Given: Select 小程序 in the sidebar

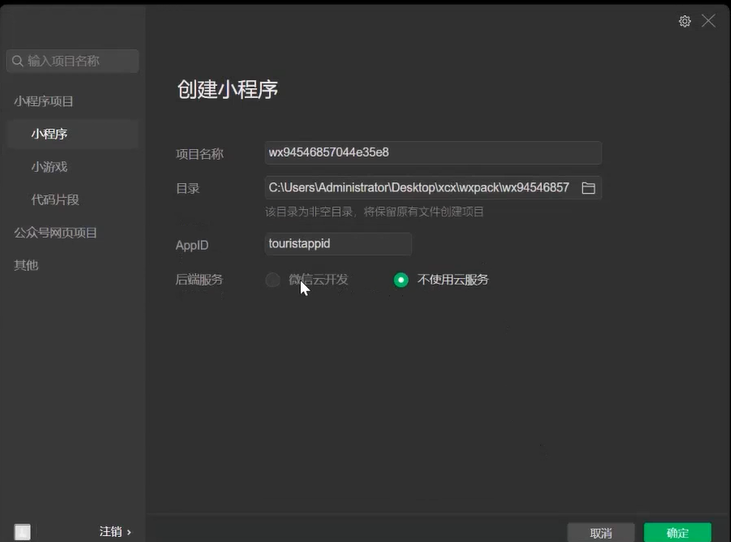Looking at the screenshot, I should [x=73, y=134].
